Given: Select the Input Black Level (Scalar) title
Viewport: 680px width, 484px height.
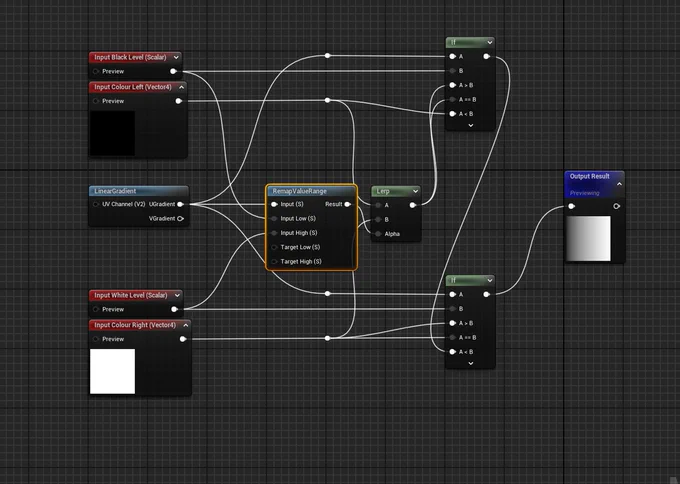Looking at the screenshot, I should point(131,57).
